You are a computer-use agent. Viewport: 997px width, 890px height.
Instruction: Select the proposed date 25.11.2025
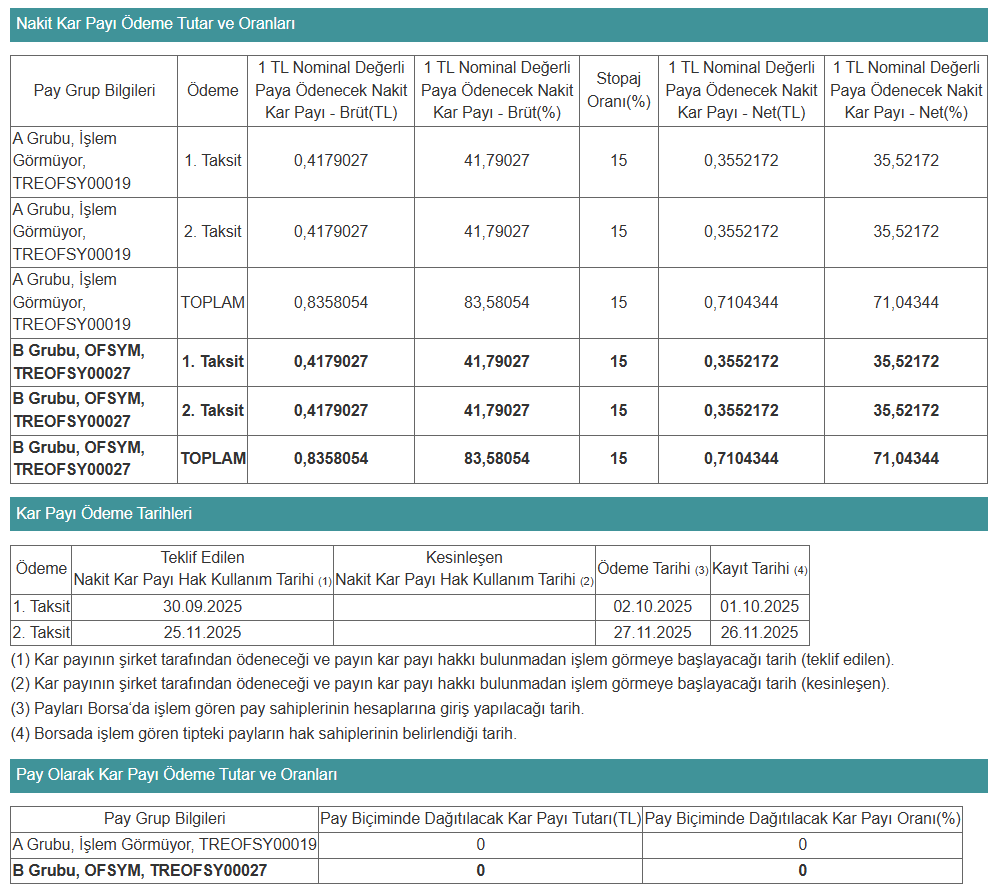click(x=202, y=632)
